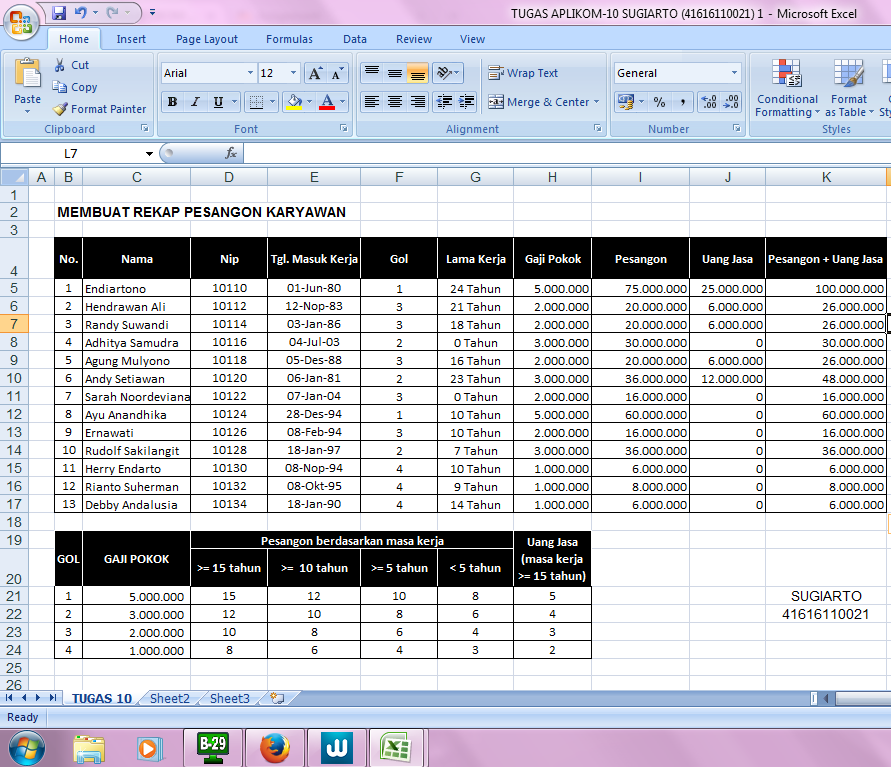Click Merge & Center button
Image resolution: width=891 pixels, height=767 pixels.
(x=539, y=102)
